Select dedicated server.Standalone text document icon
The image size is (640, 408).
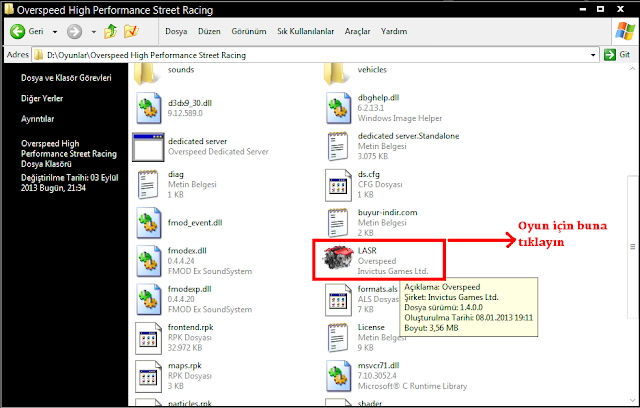tap(338, 146)
